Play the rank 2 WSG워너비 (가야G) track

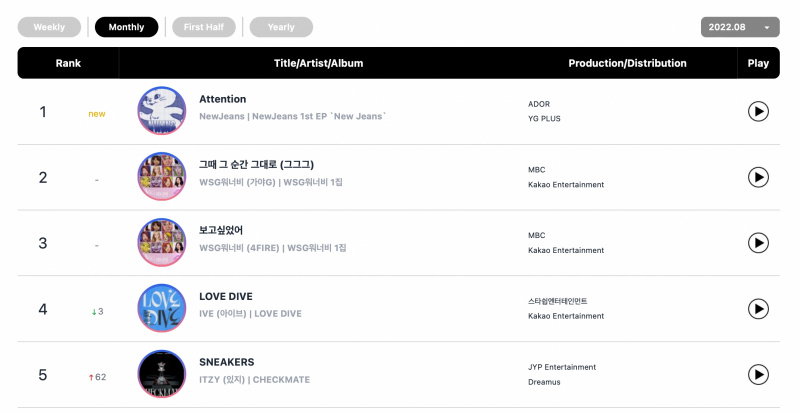tap(758, 177)
